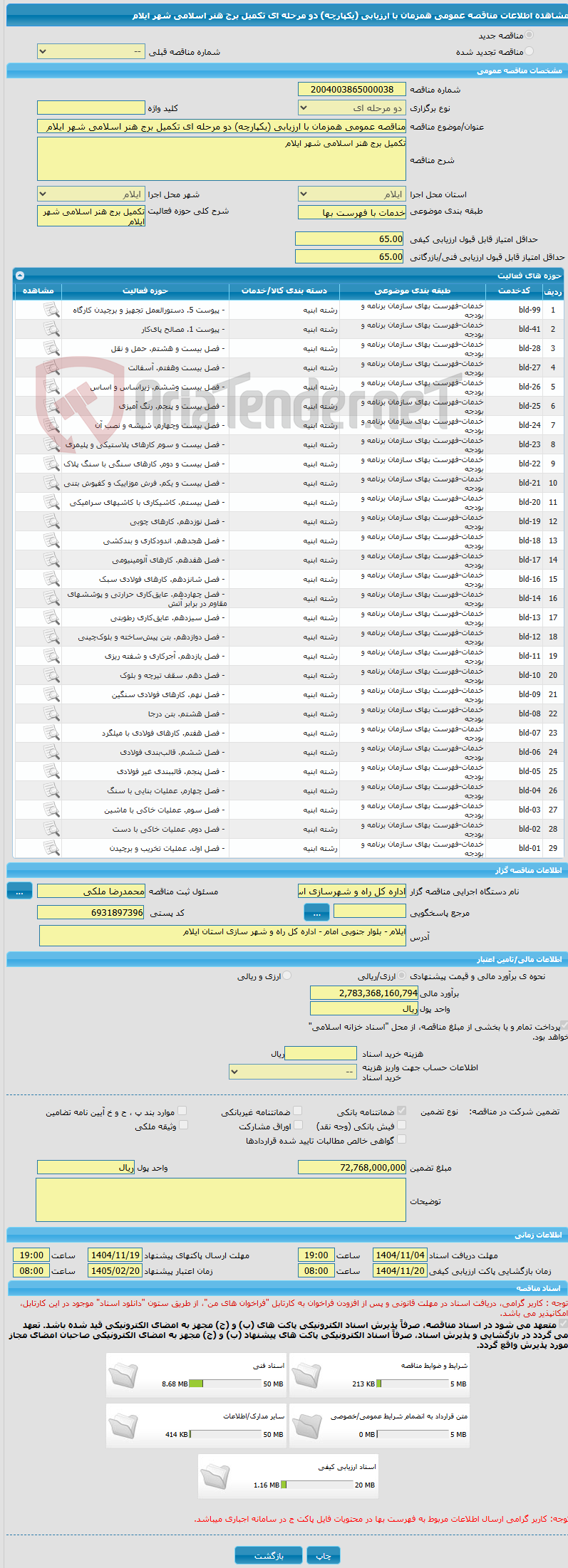The image size is (568, 1568).
Task: Select the ارزی و ریالی radio option
Action: point(287,976)
